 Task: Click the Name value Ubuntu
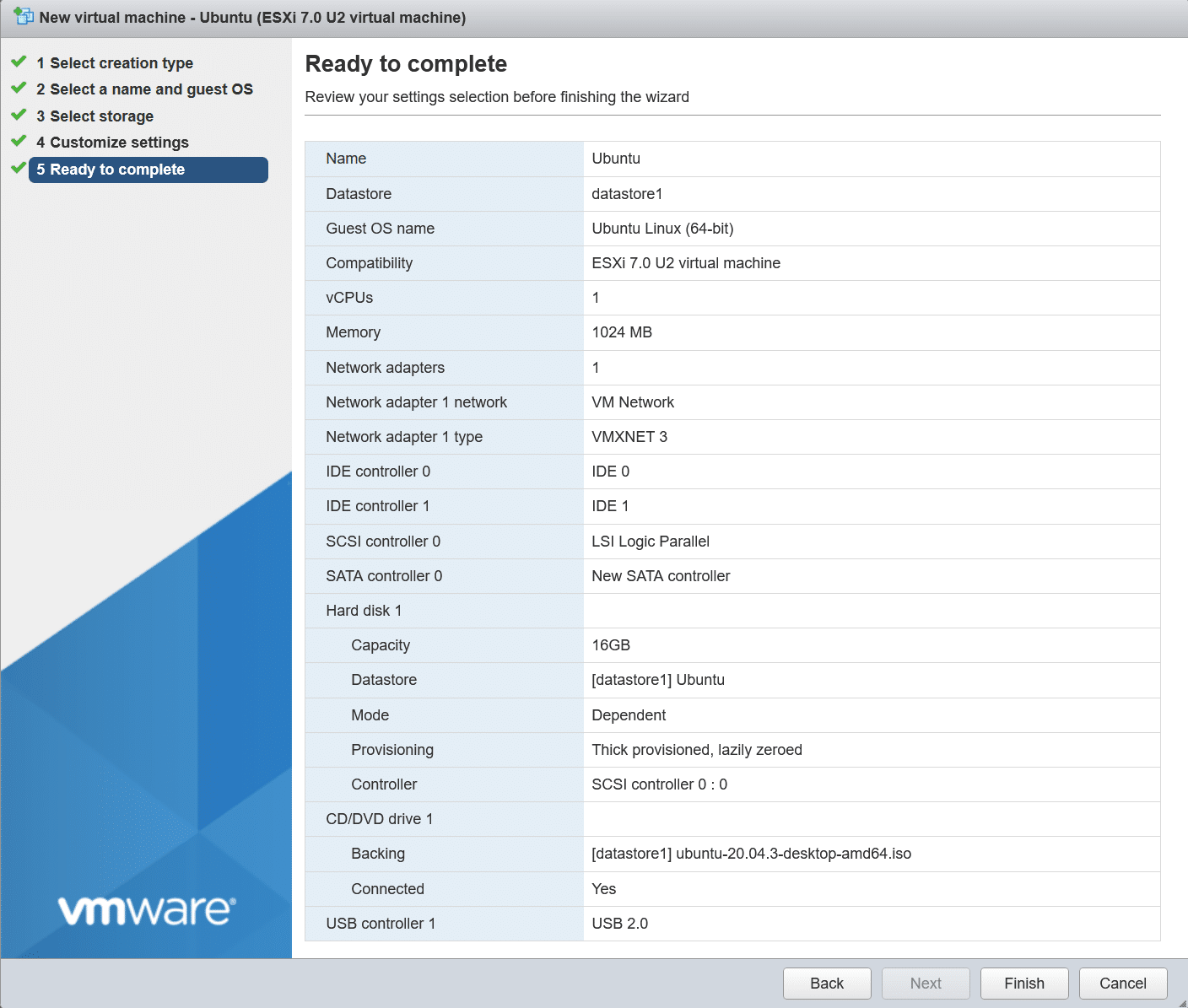616,159
